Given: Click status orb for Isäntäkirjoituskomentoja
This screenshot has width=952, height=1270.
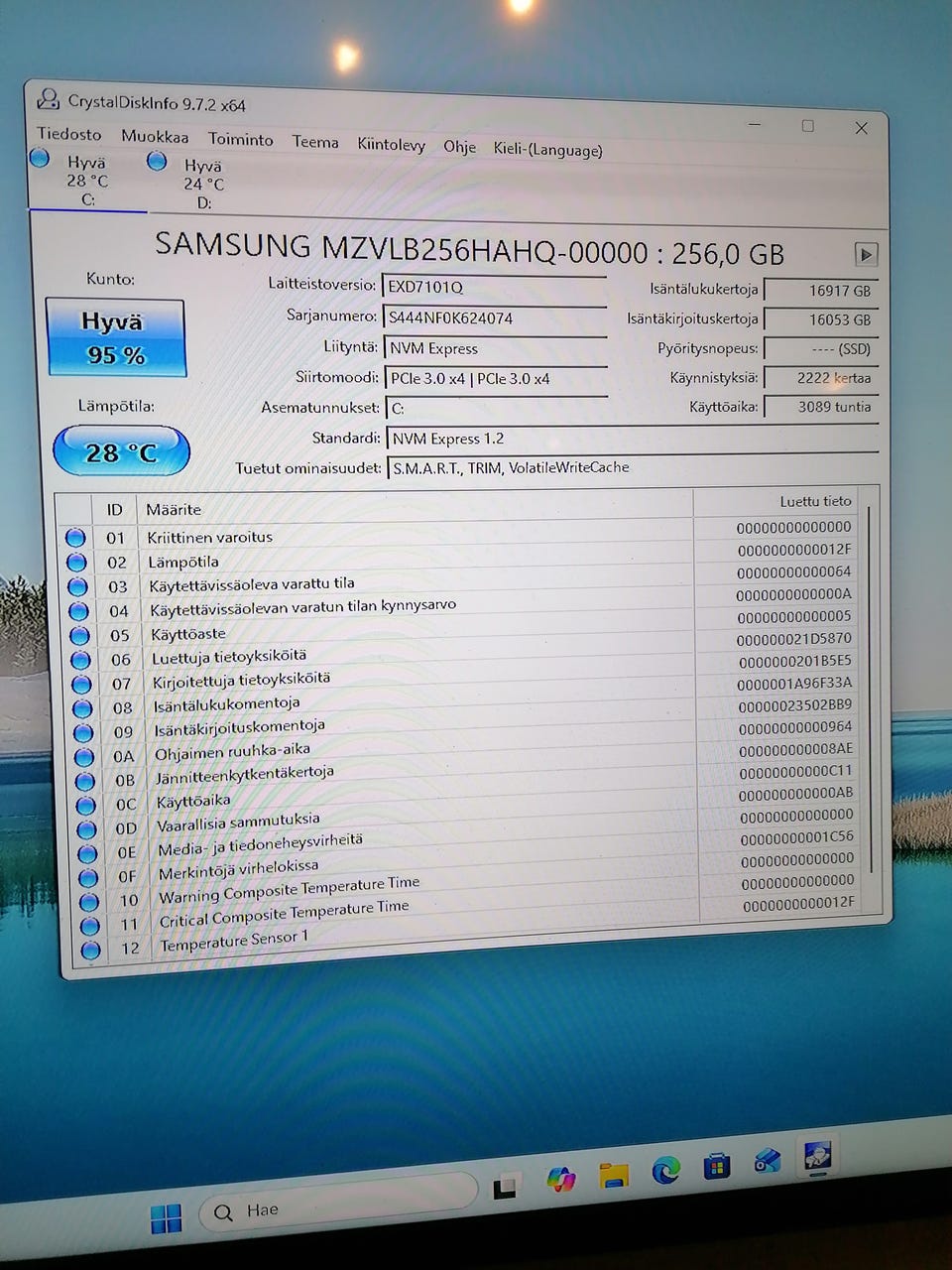Looking at the screenshot, I should pos(83,732).
